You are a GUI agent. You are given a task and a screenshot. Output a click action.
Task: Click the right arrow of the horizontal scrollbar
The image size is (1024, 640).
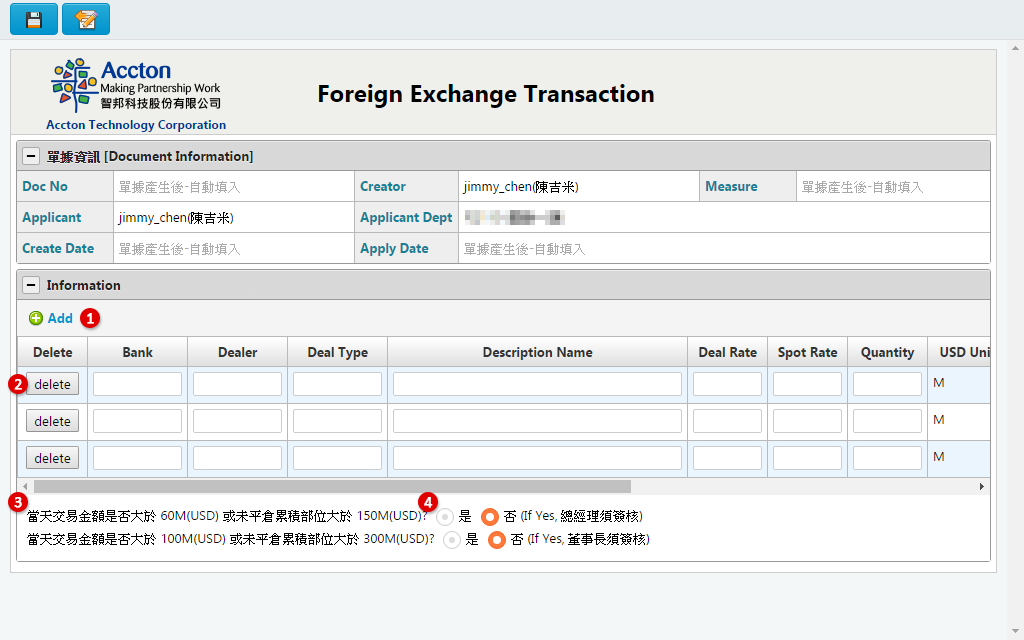pyautogui.click(x=982, y=486)
